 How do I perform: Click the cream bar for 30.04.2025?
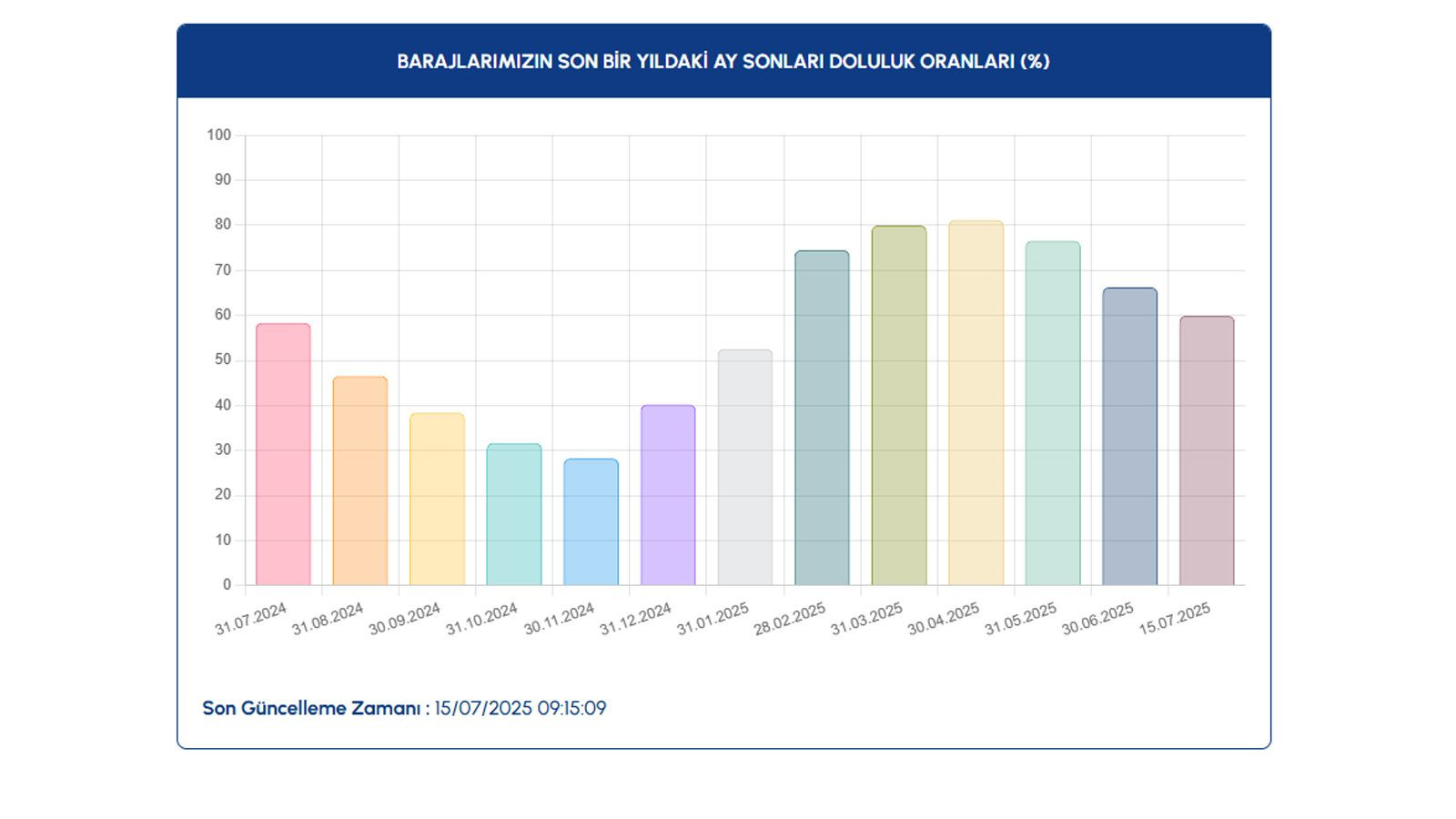tap(976, 402)
